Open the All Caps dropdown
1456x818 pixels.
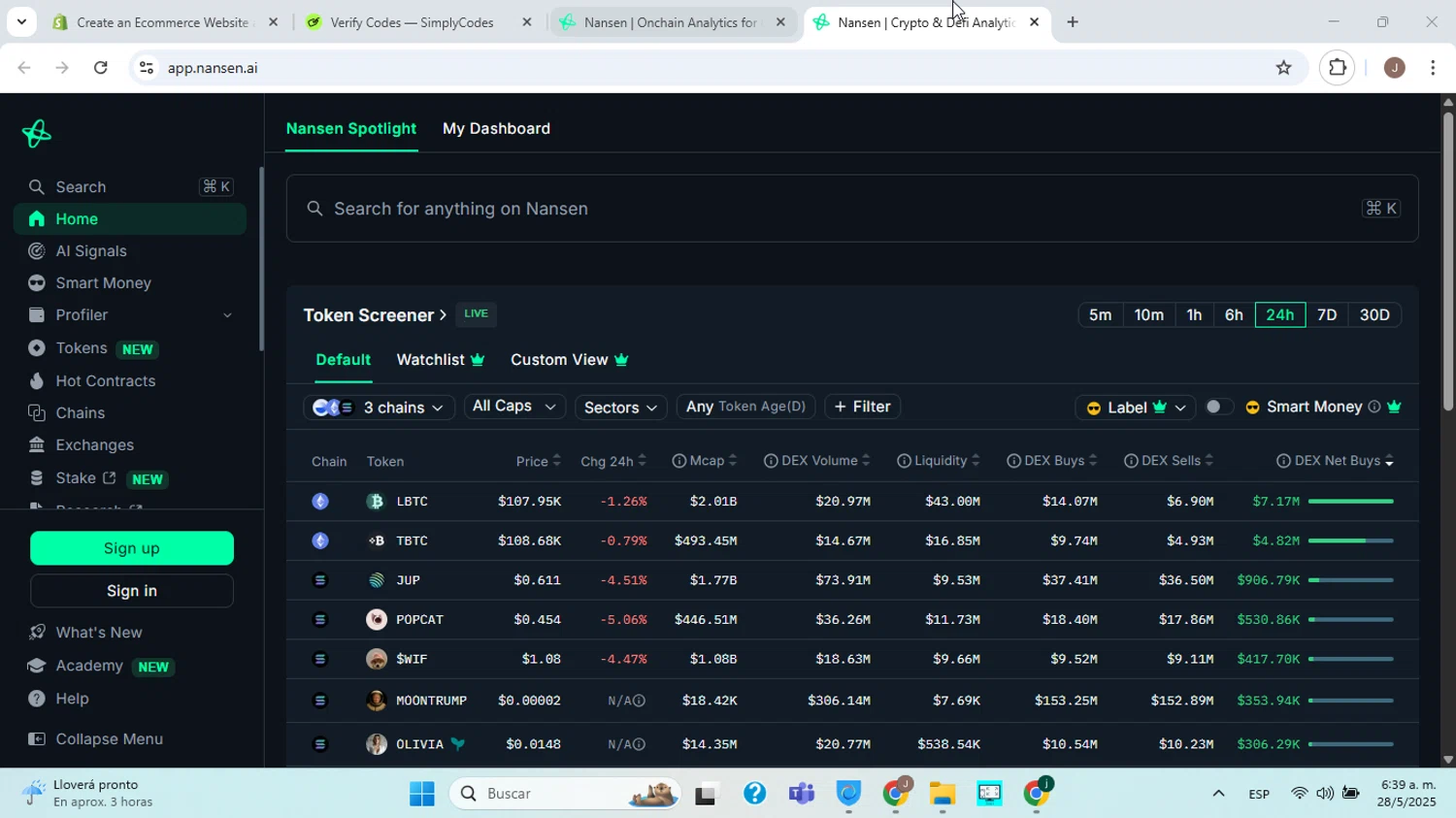click(514, 407)
